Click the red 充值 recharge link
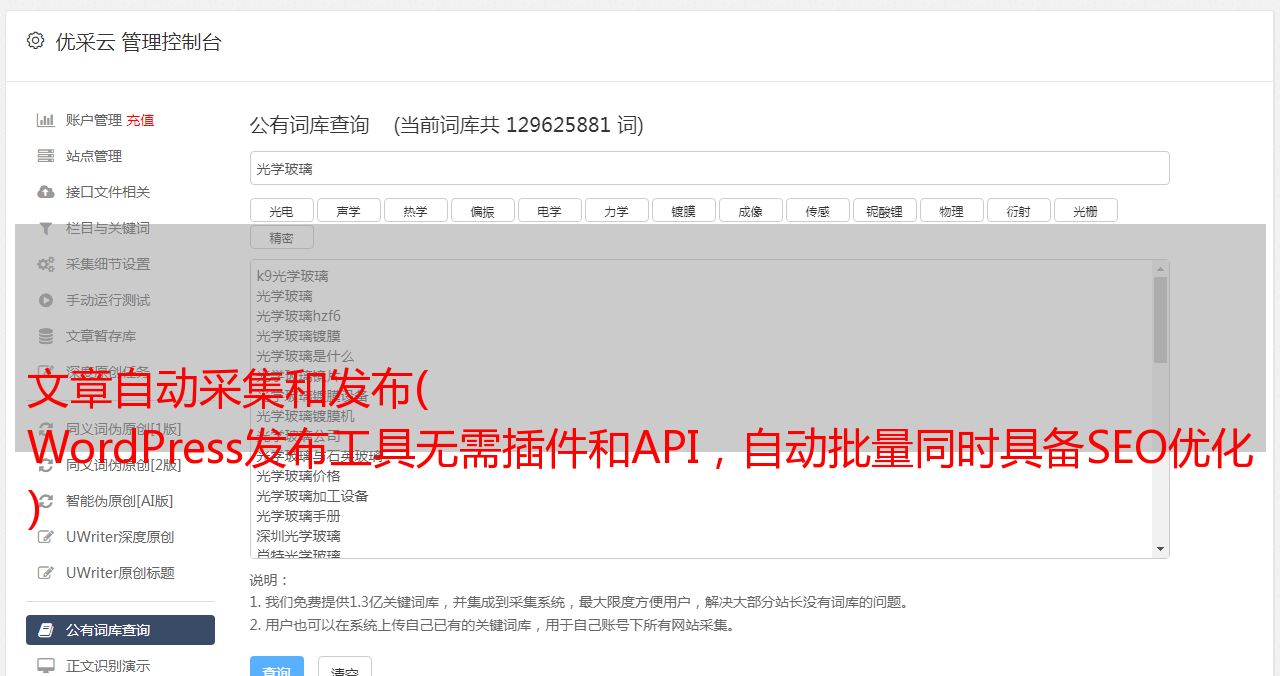1280x676 pixels. pyautogui.click(x=140, y=120)
